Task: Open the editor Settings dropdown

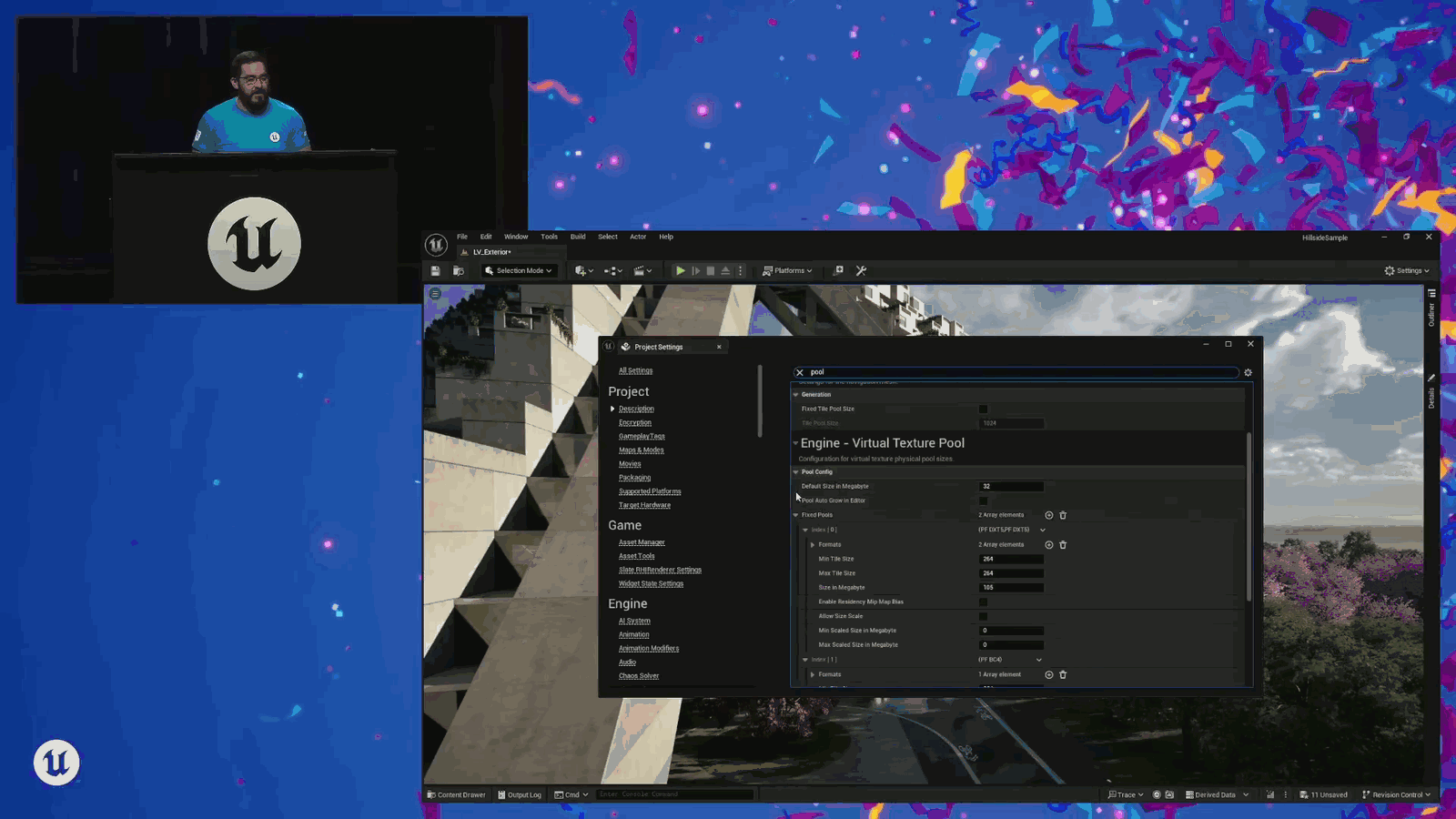Action: pos(1407,270)
